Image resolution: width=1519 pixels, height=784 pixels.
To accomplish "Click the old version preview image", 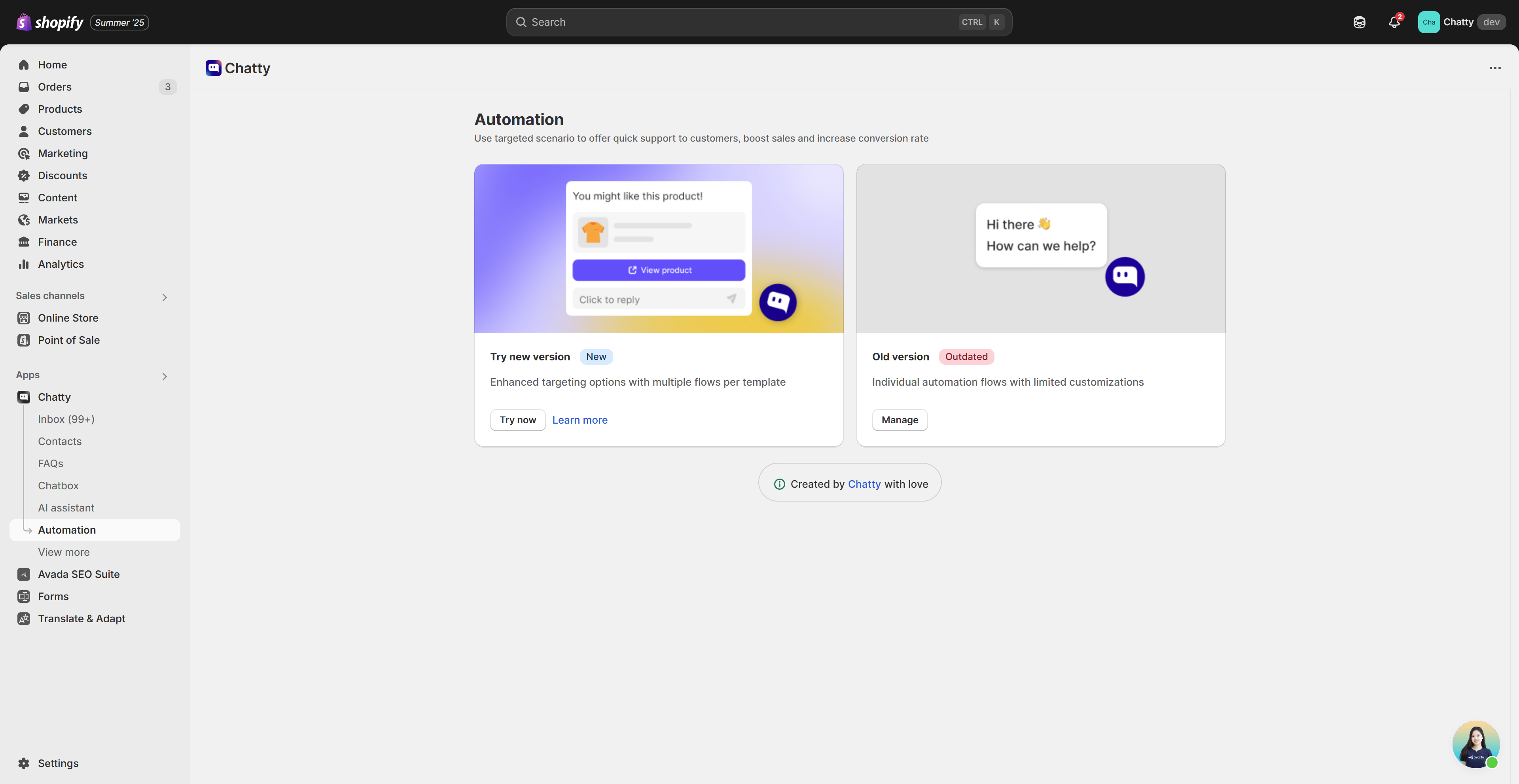I will tap(1040, 248).
